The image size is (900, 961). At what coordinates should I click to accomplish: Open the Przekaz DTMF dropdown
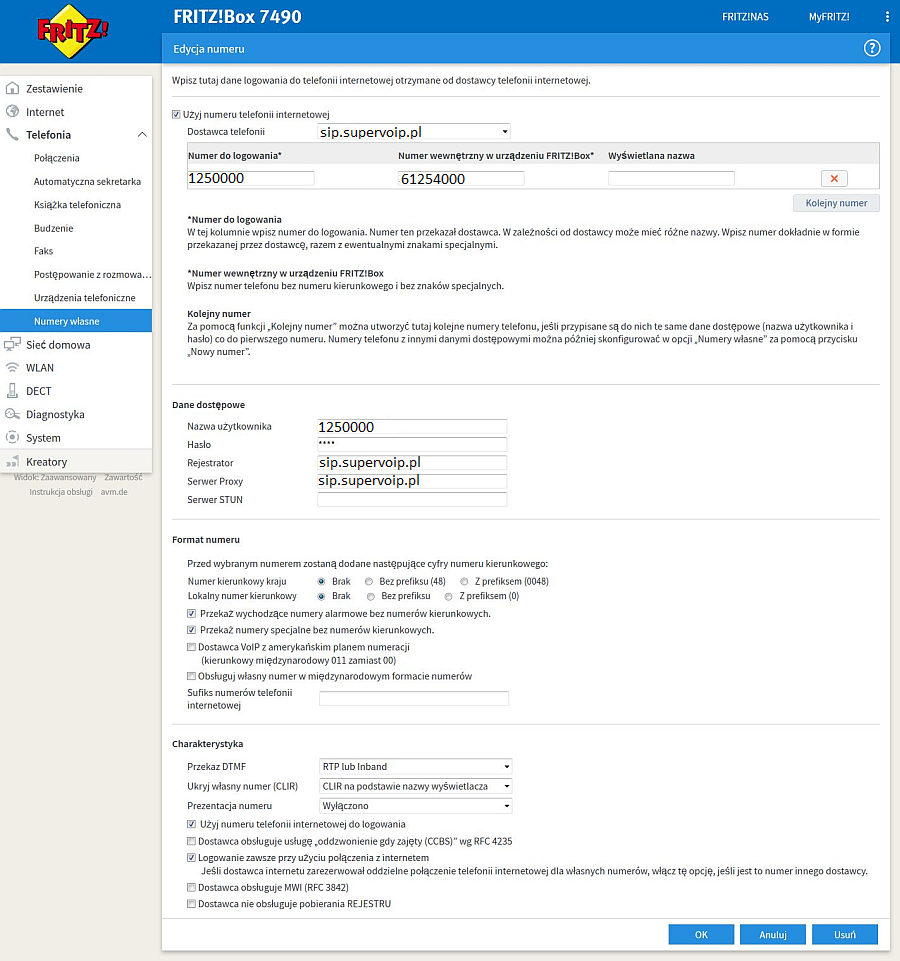click(416, 767)
